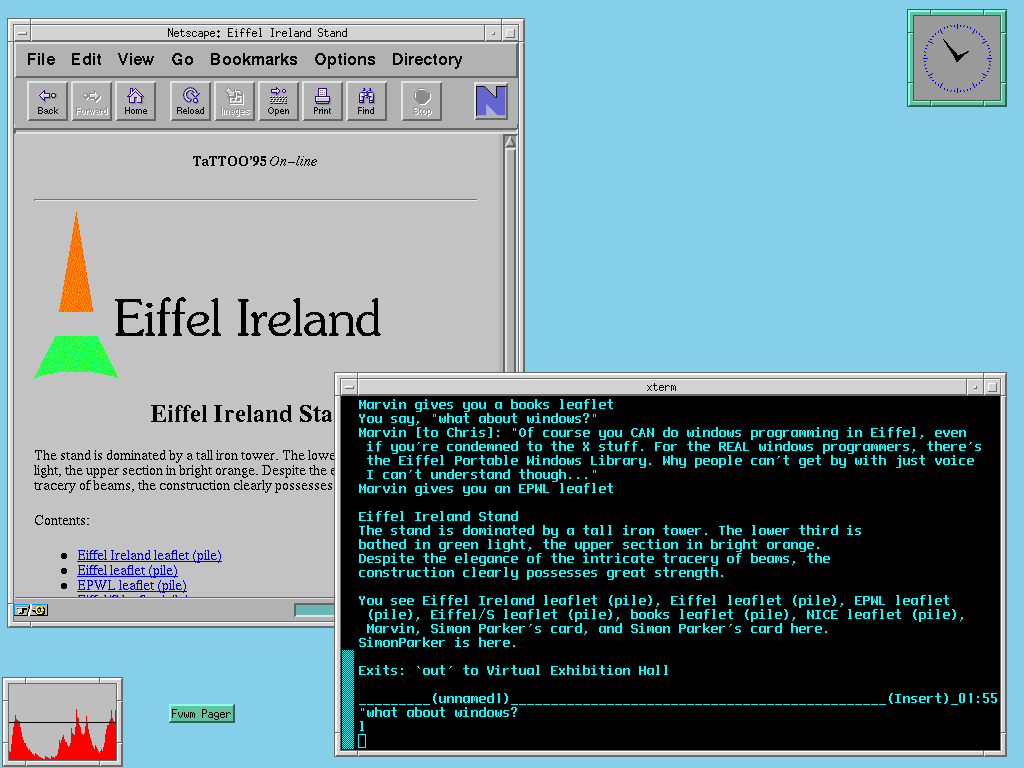The height and width of the screenshot is (768, 1024).
Task: Open the File menu
Action: coord(41,60)
